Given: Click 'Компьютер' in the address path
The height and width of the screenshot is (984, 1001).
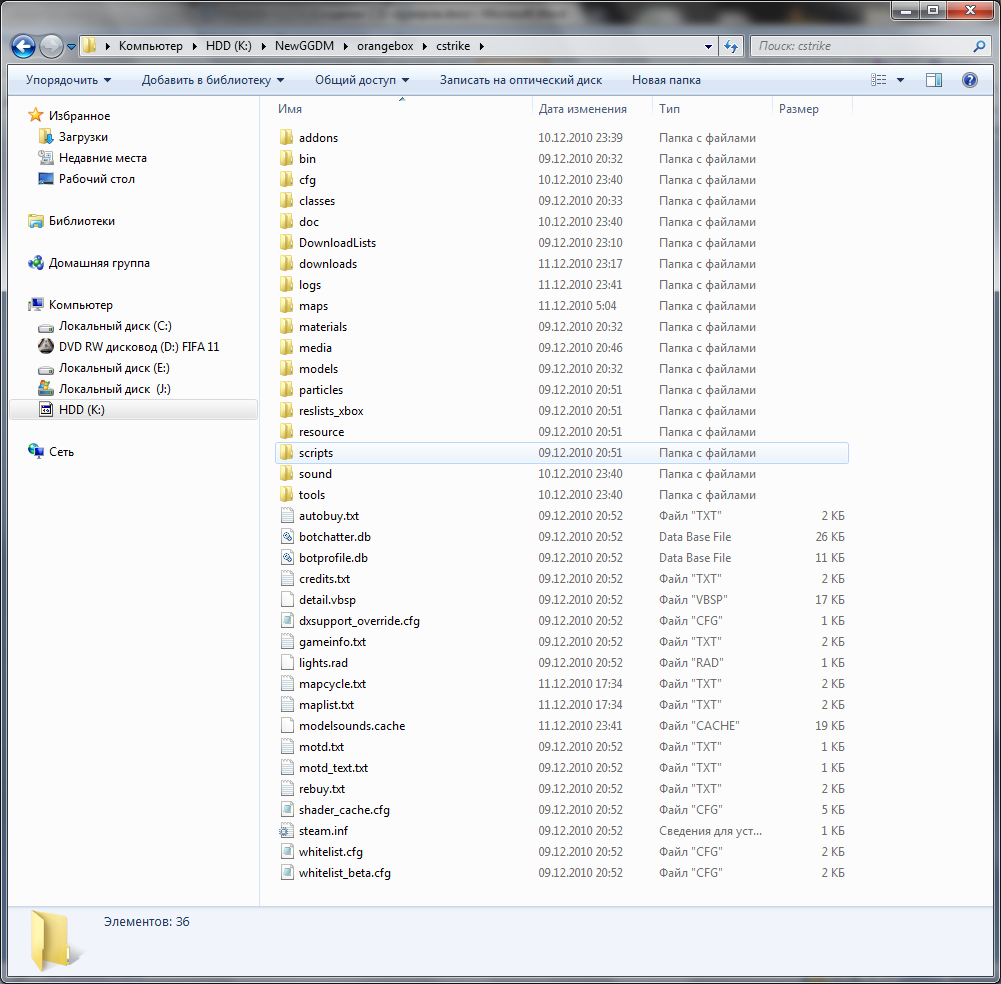Looking at the screenshot, I should click(x=151, y=46).
